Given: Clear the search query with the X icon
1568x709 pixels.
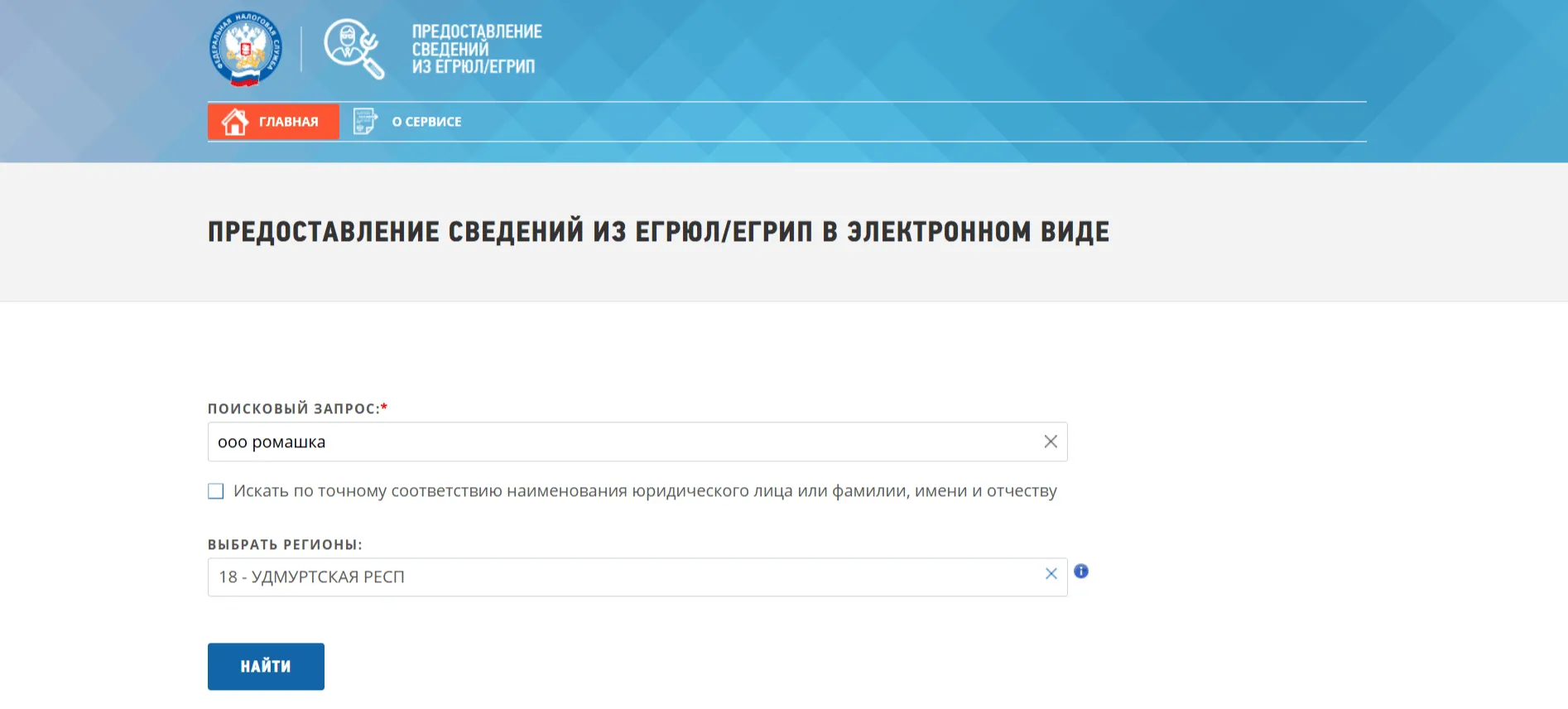Looking at the screenshot, I should 1051,441.
